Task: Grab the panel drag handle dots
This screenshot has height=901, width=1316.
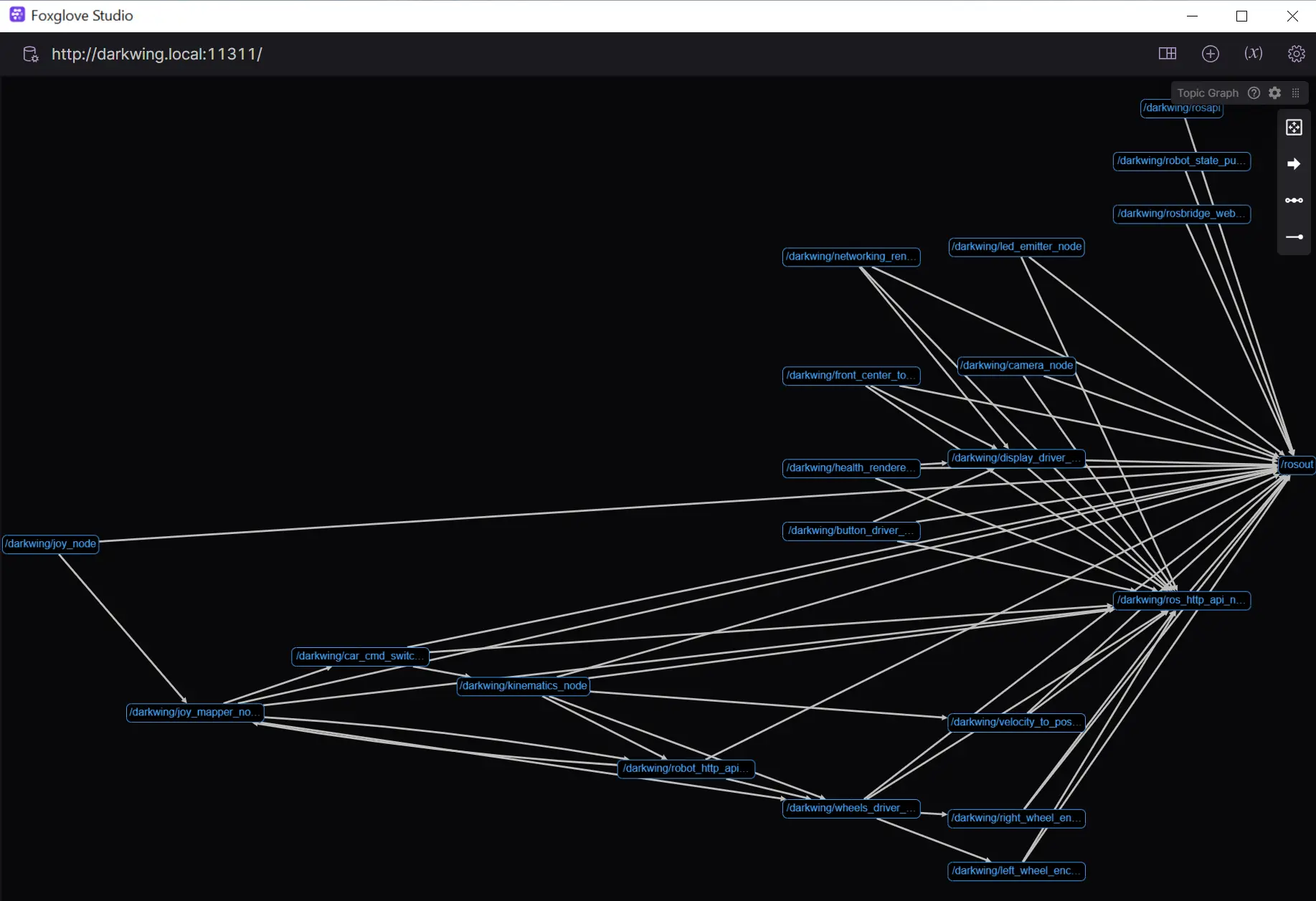Action: 1295,92
